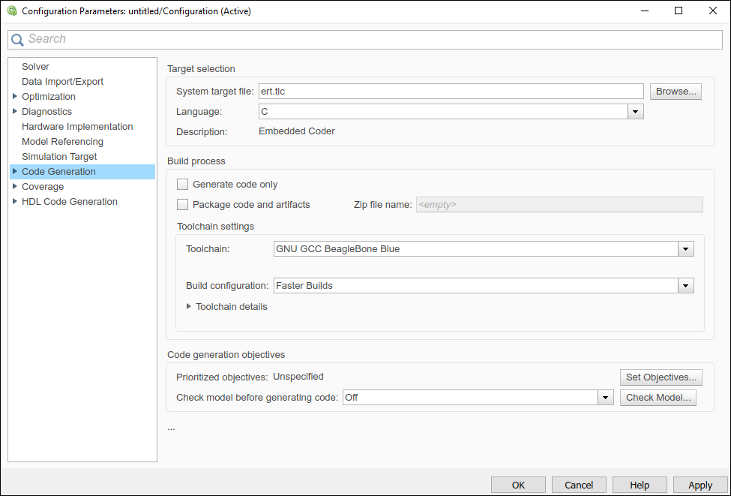The height and width of the screenshot is (496, 731).
Task: Select Hardware Implementation category
Action: pyautogui.click(x=77, y=127)
